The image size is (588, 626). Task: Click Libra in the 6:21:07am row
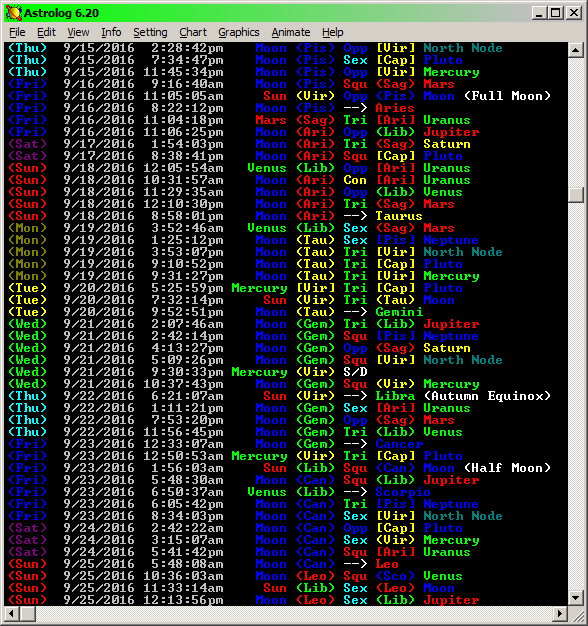[395, 396]
